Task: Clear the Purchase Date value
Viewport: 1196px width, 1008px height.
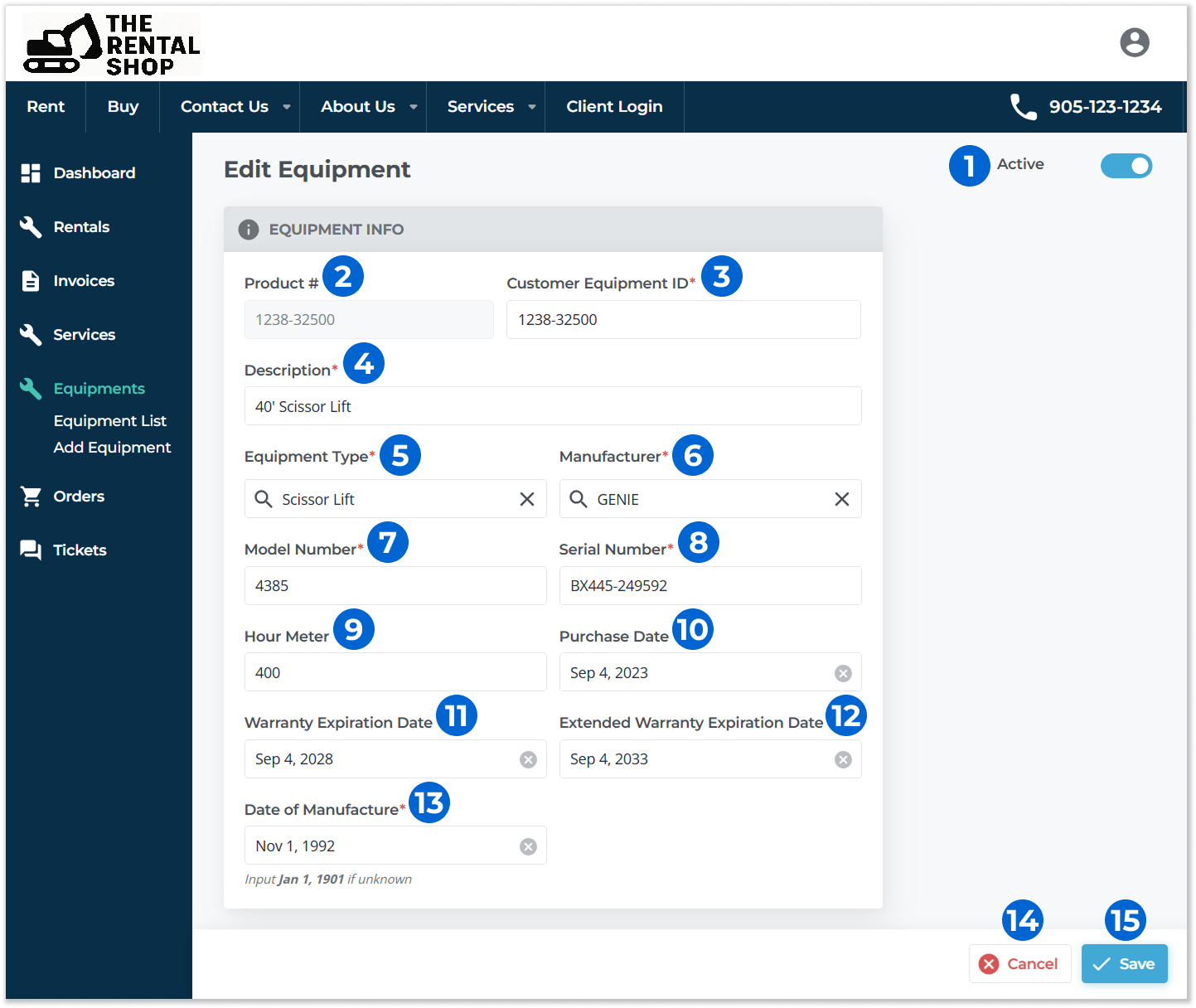Action: click(x=843, y=673)
